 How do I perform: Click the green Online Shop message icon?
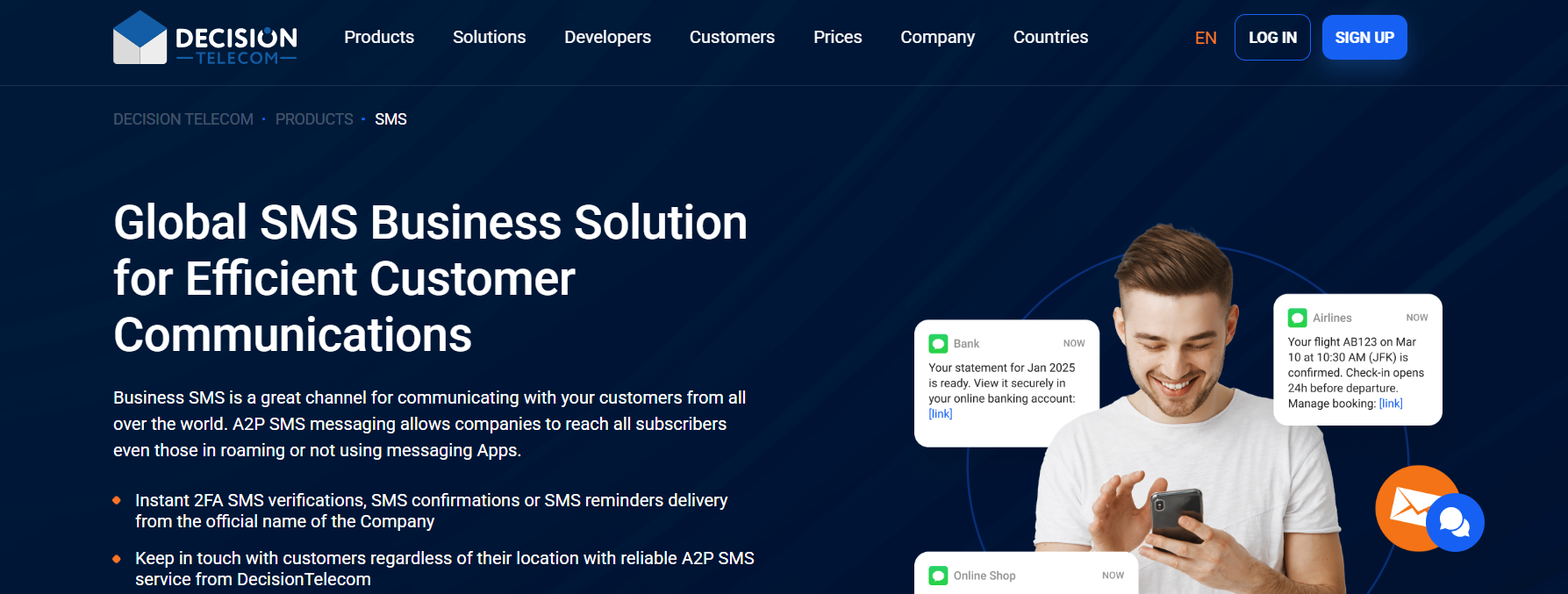[938, 576]
